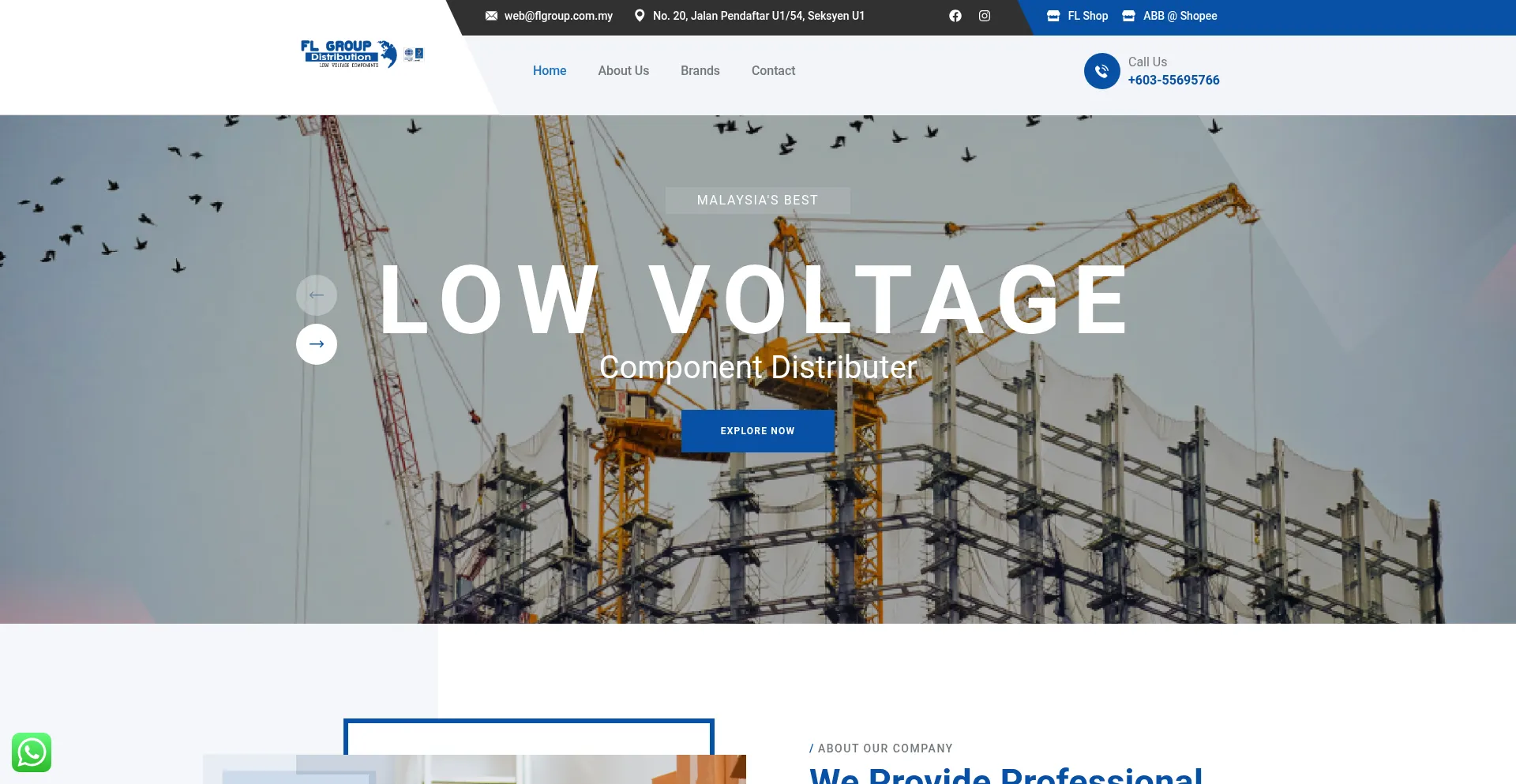The height and width of the screenshot is (784, 1516).
Task: Go to previous slide arrow
Action: (317, 295)
